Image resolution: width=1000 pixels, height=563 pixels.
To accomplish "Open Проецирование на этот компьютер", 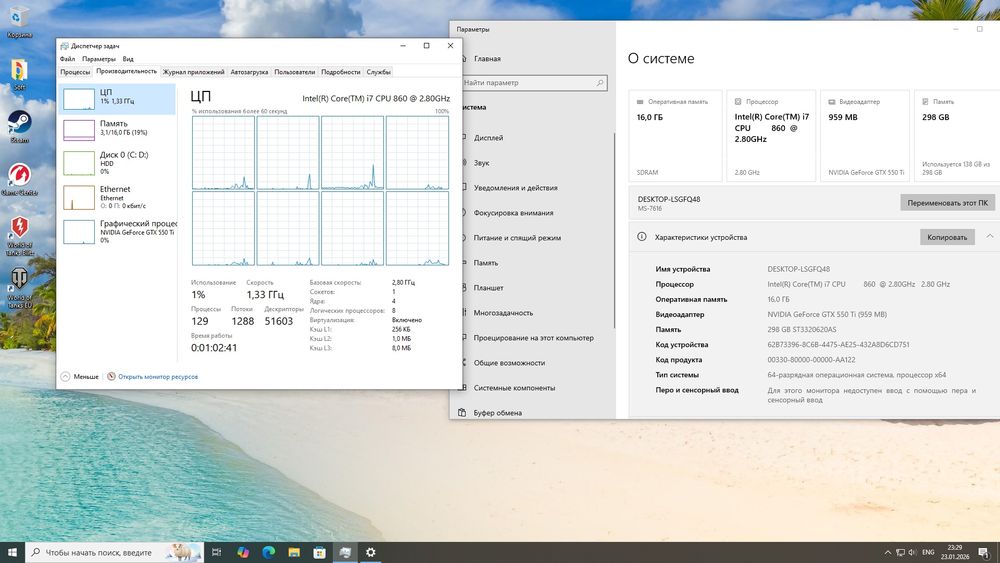I will tap(533, 338).
